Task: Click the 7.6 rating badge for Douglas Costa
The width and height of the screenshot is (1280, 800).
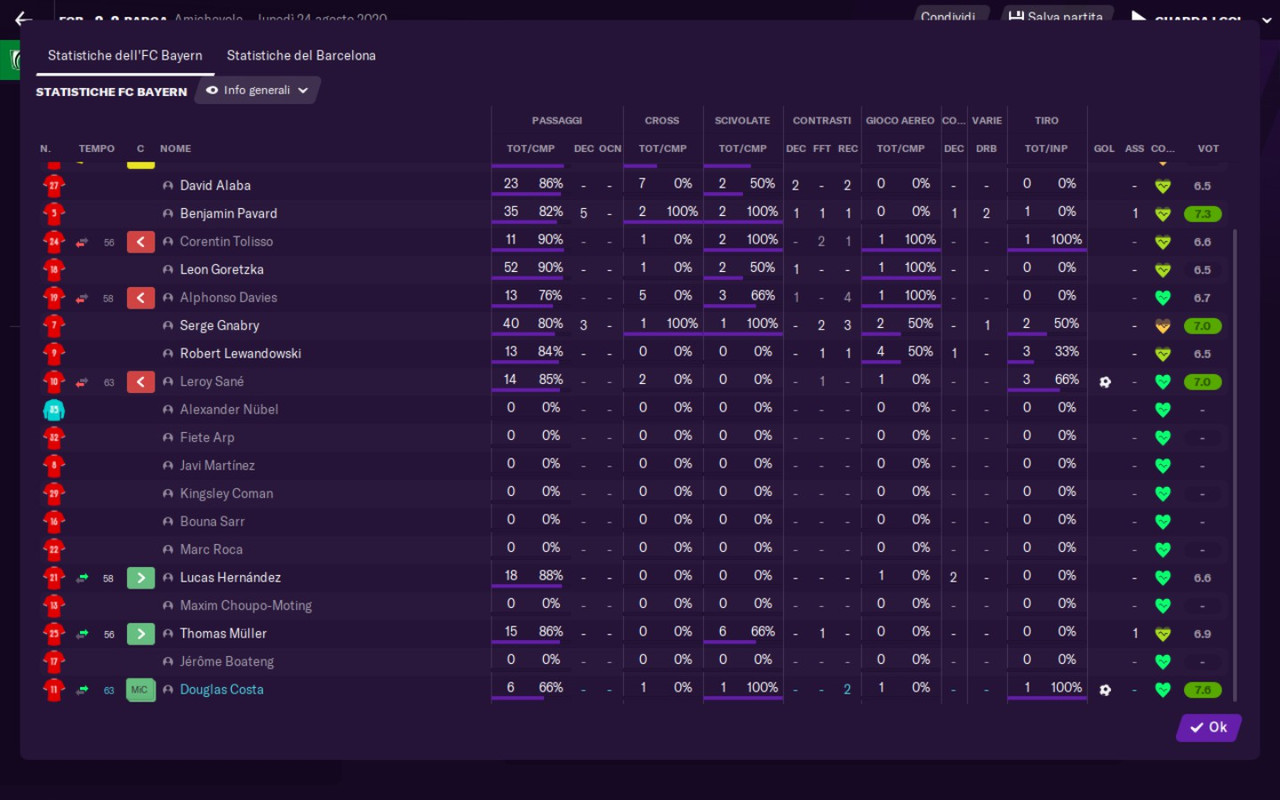Action: (1202, 690)
